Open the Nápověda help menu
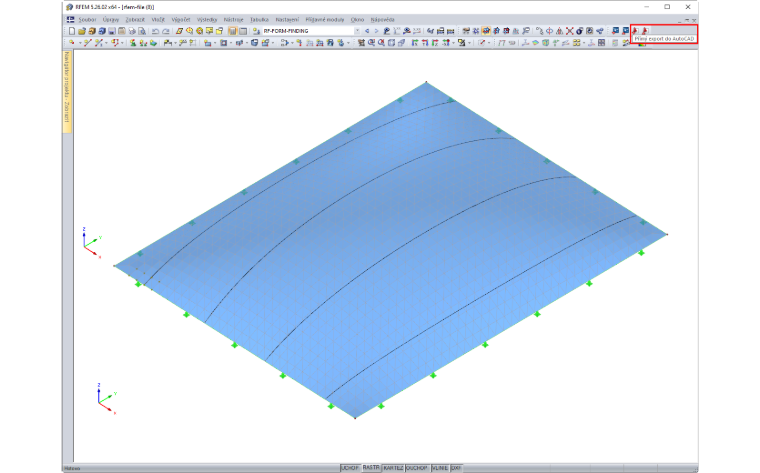Viewport: 760px width, 473px height. coord(382,19)
